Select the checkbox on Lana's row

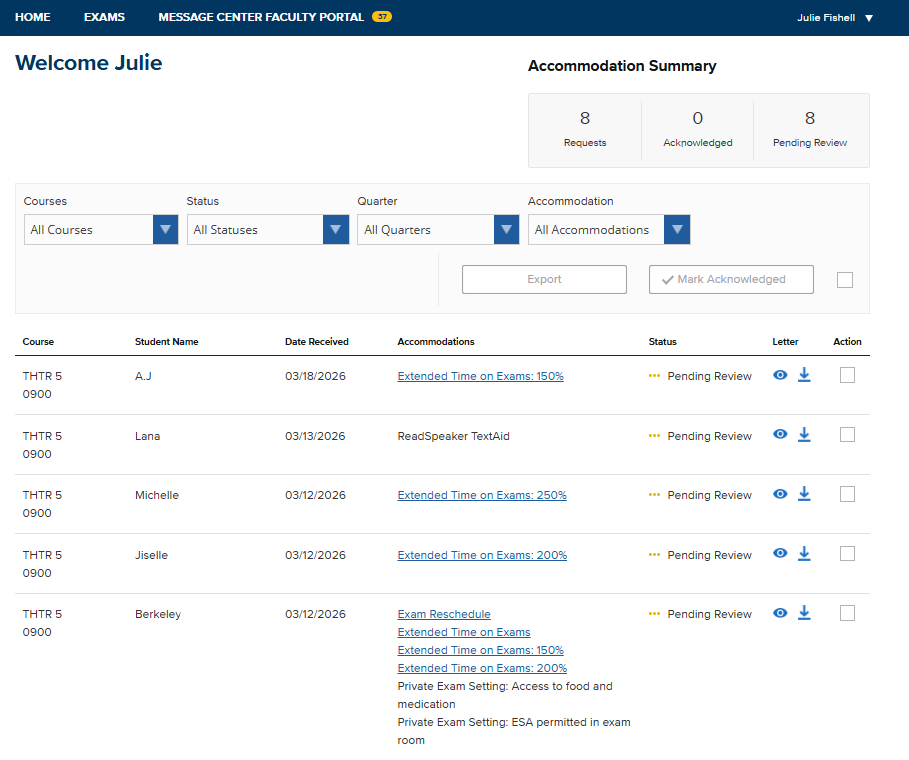point(847,434)
